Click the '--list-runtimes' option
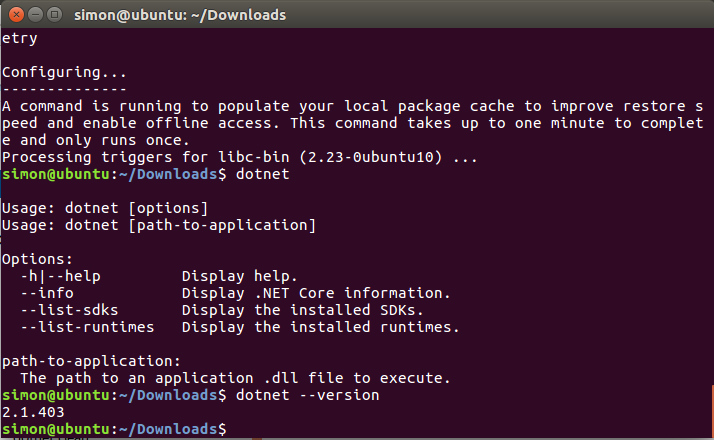This screenshot has width=714, height=440. click(87, 327)
